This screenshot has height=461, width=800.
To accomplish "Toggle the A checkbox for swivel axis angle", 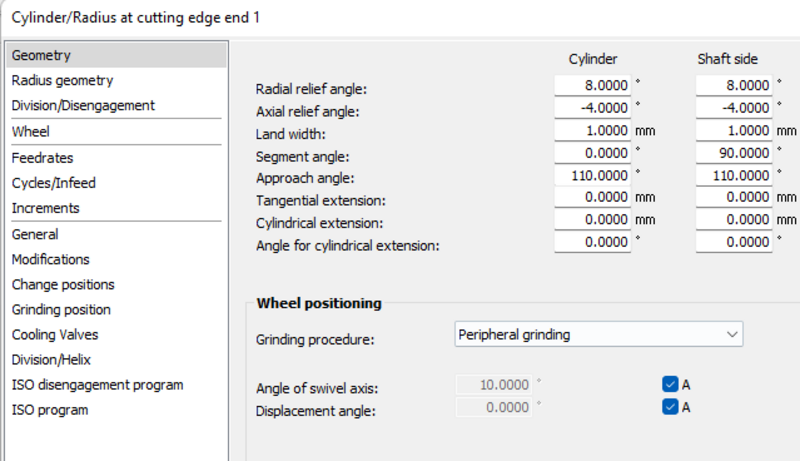I will point(670,384).
